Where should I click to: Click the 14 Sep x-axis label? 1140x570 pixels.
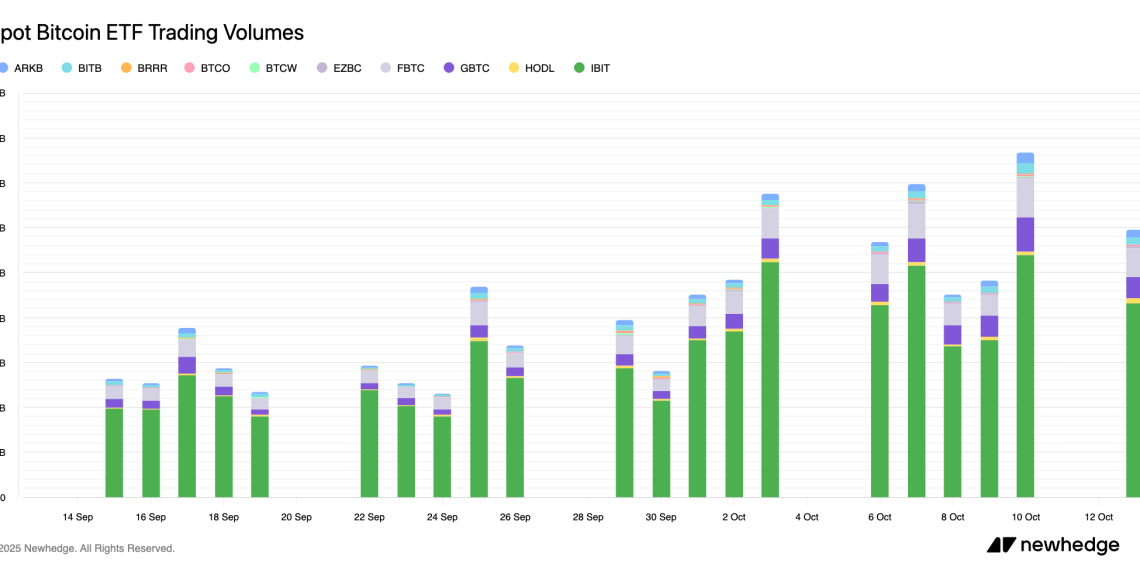click(78, 517)
